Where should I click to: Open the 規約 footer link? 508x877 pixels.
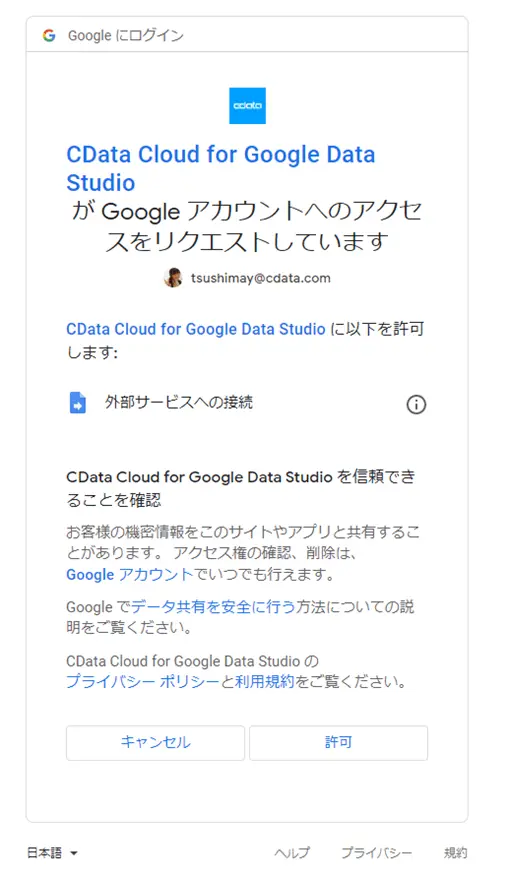(x=455, y=853)
